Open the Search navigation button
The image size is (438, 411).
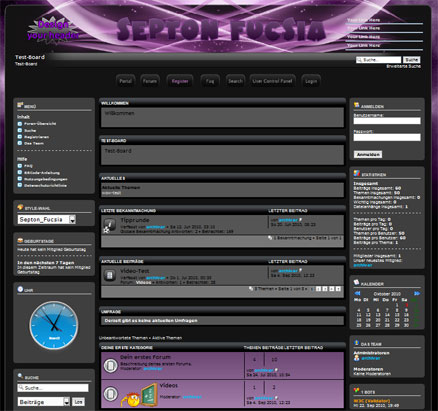point(235,81)
